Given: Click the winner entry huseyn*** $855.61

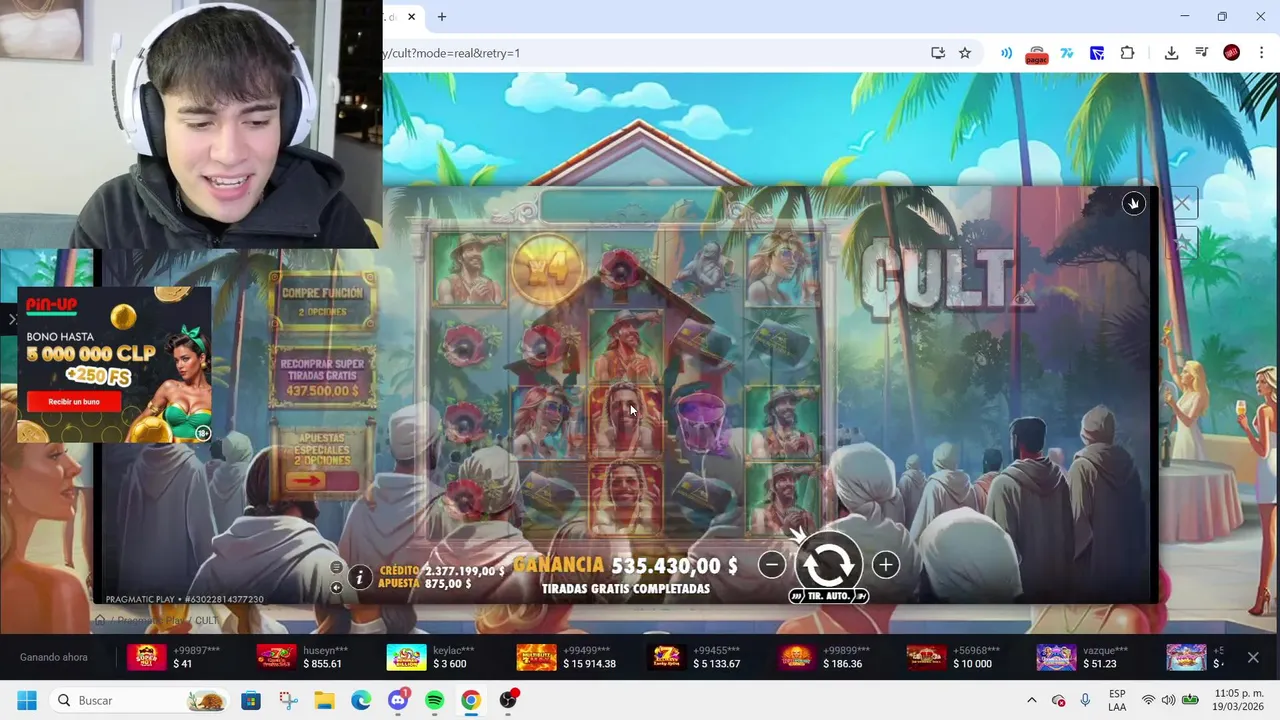Looking at the screenshot, I should coord(303,657).
